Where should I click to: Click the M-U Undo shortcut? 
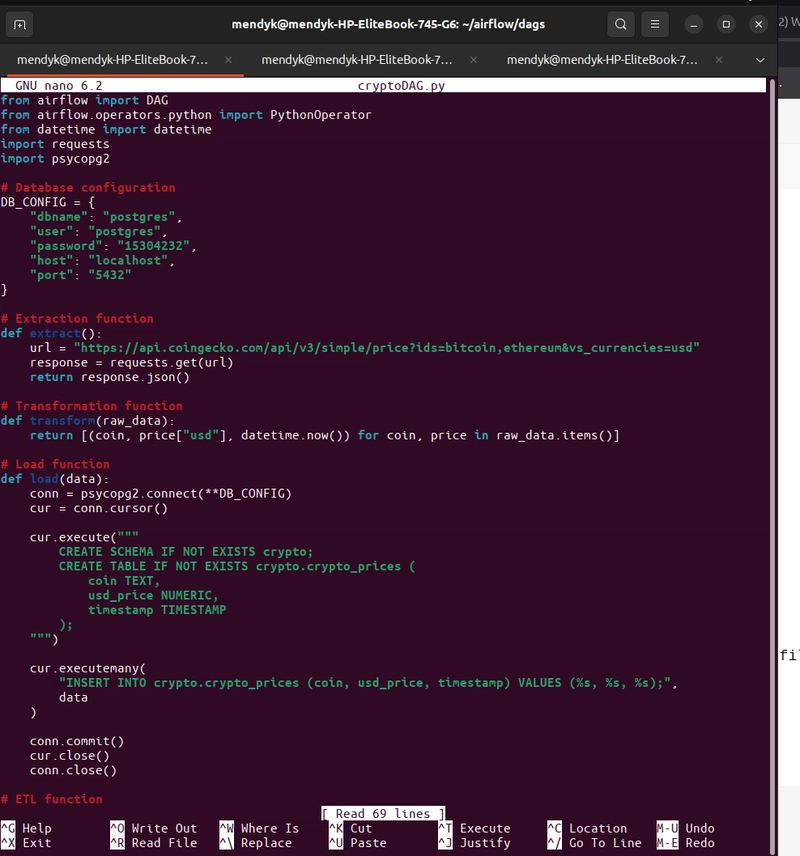point(685,828)
